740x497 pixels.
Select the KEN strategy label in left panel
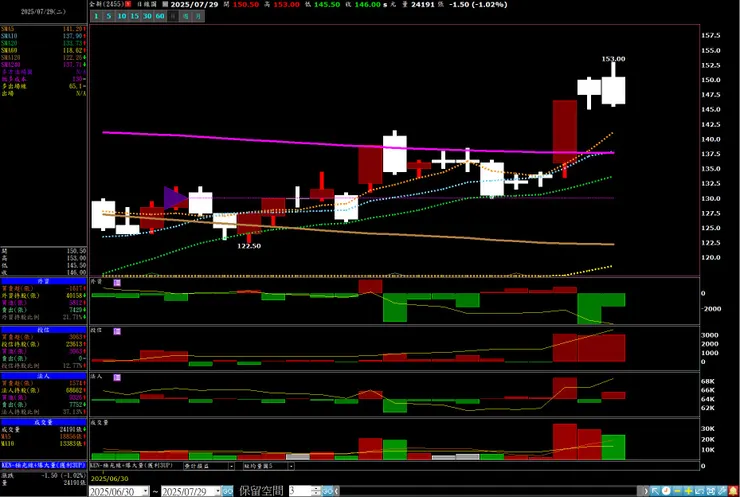pos(43,465)
